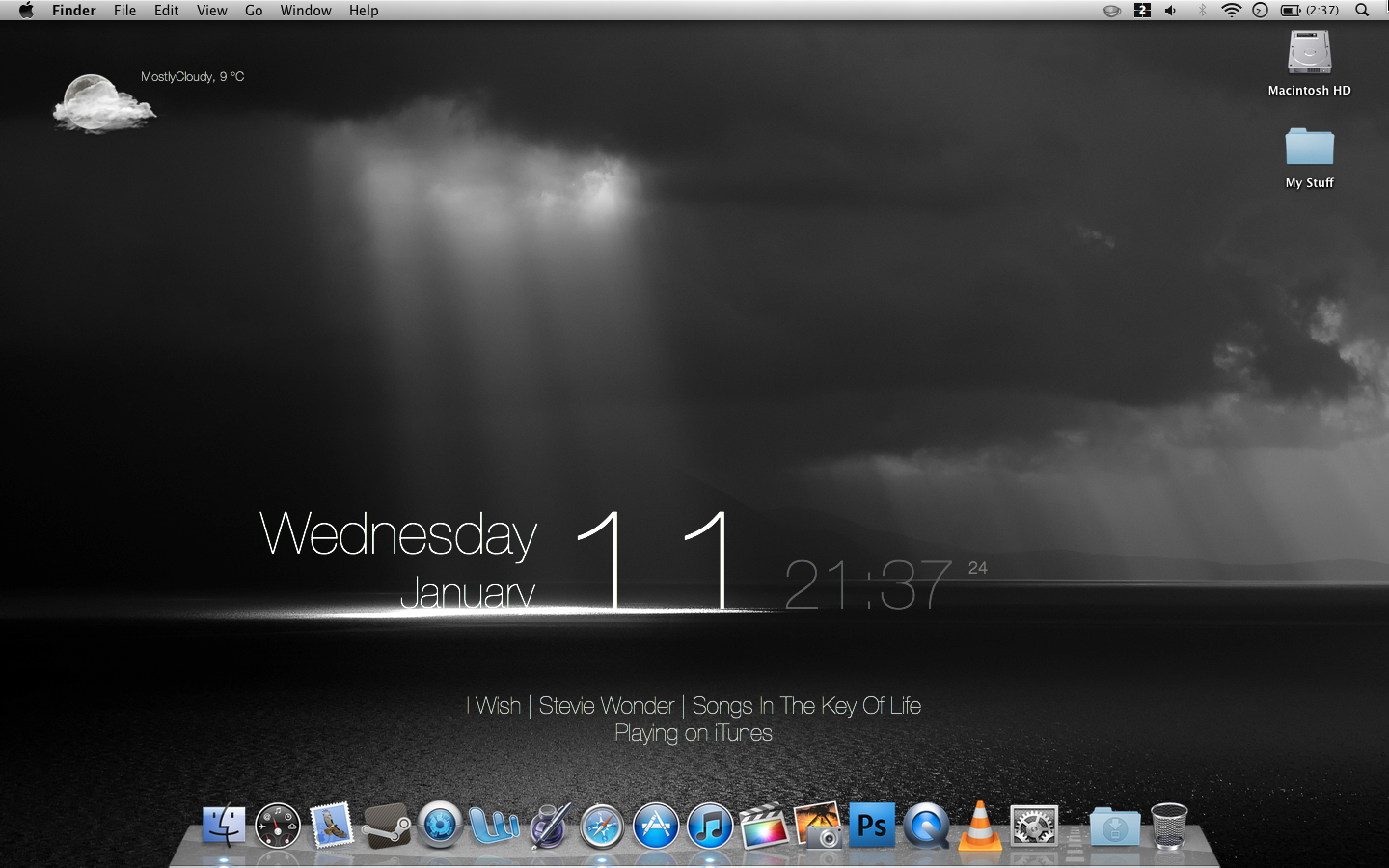Viewport: 1389px width, 868px height.
Task: Open Safari compass icon
Action: [602, 827]
